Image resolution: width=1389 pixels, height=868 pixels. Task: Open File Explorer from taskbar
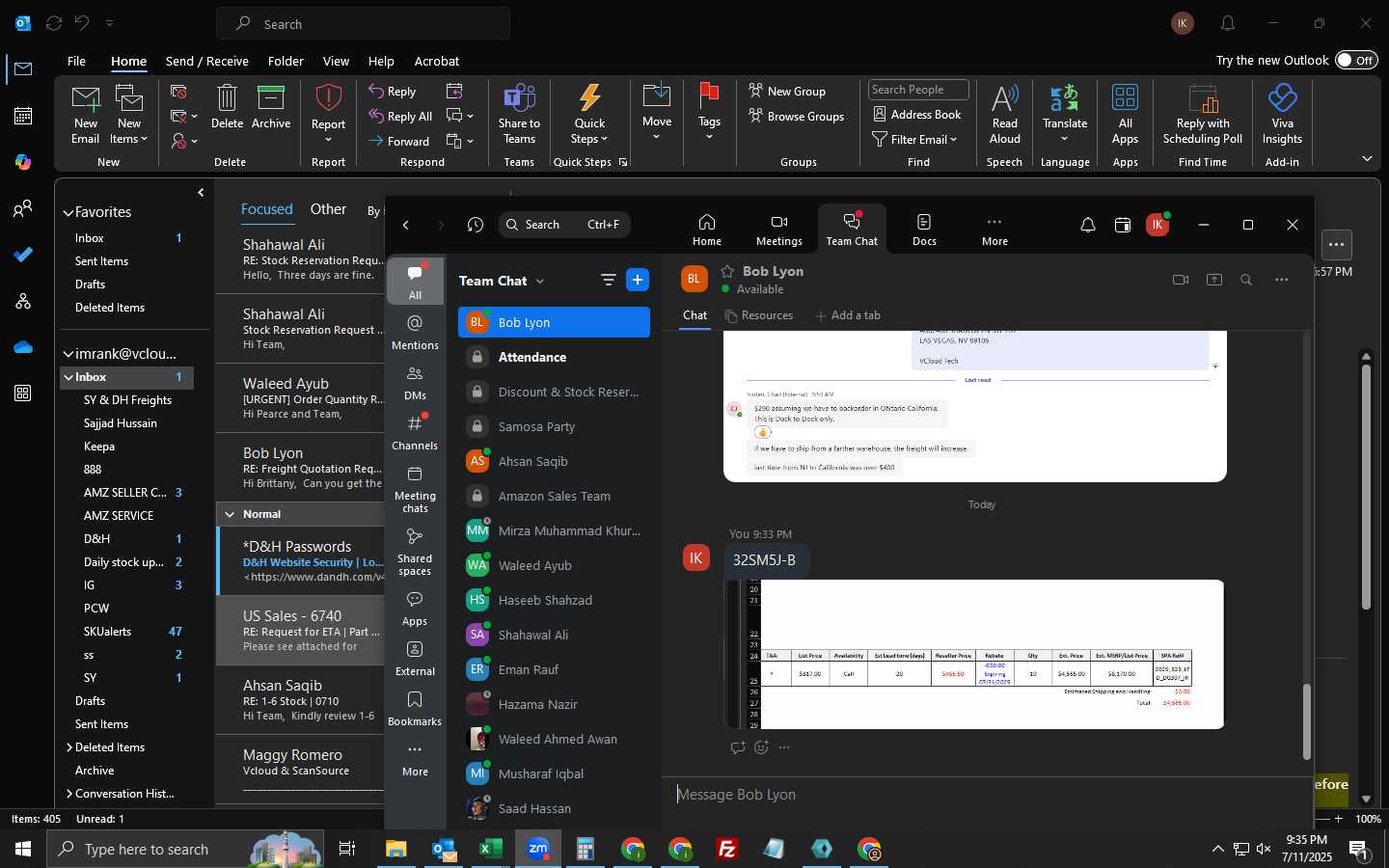(396, 849)
